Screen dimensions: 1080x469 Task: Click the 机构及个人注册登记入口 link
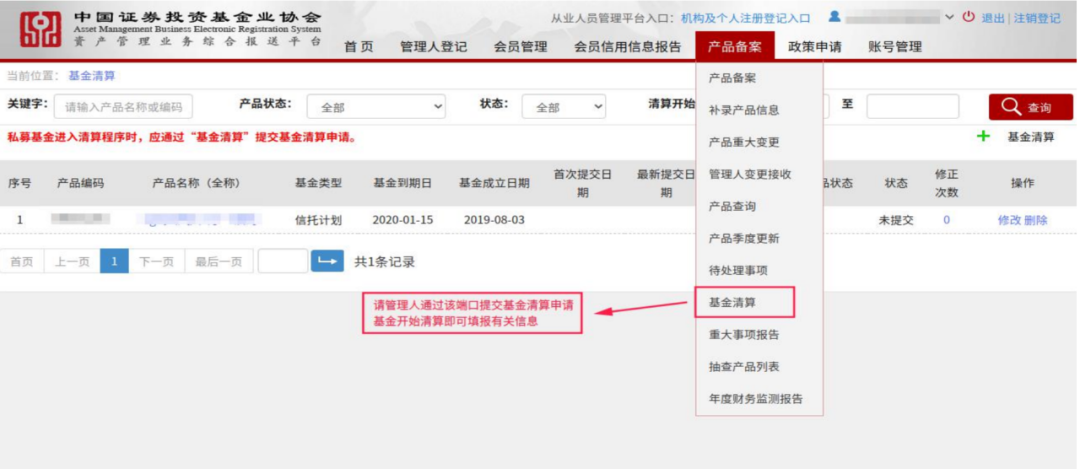[745, 19]
